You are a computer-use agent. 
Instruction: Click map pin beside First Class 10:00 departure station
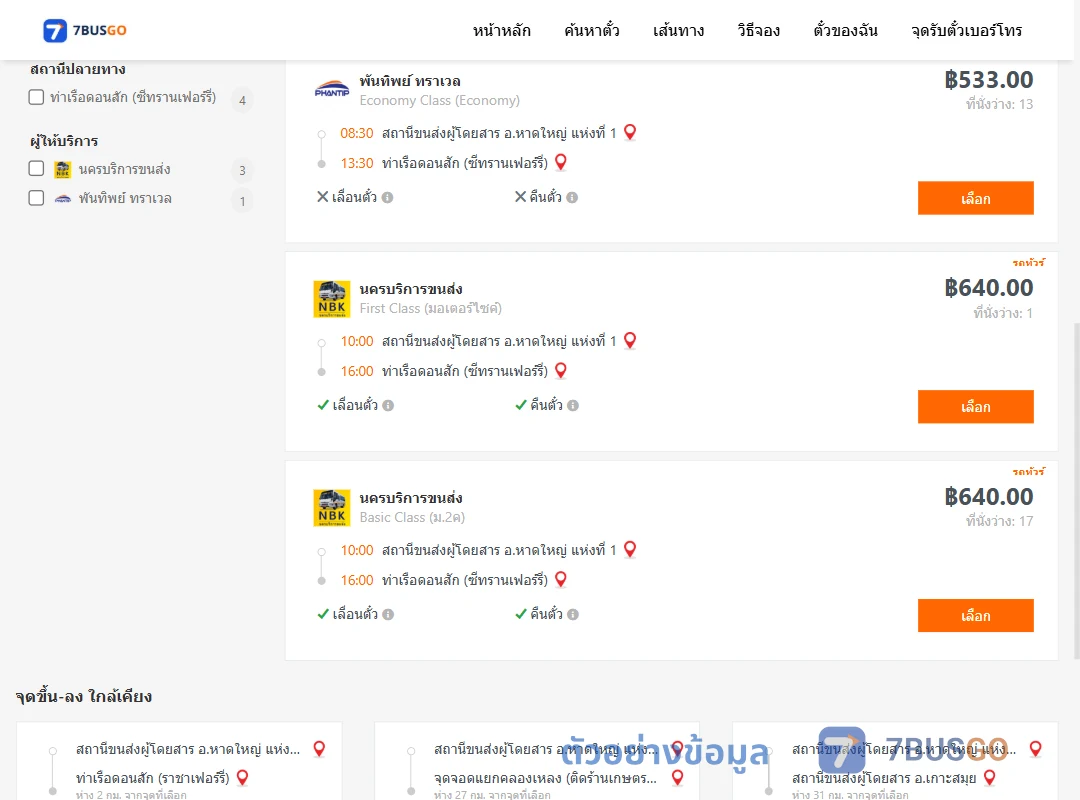(630, 340)
